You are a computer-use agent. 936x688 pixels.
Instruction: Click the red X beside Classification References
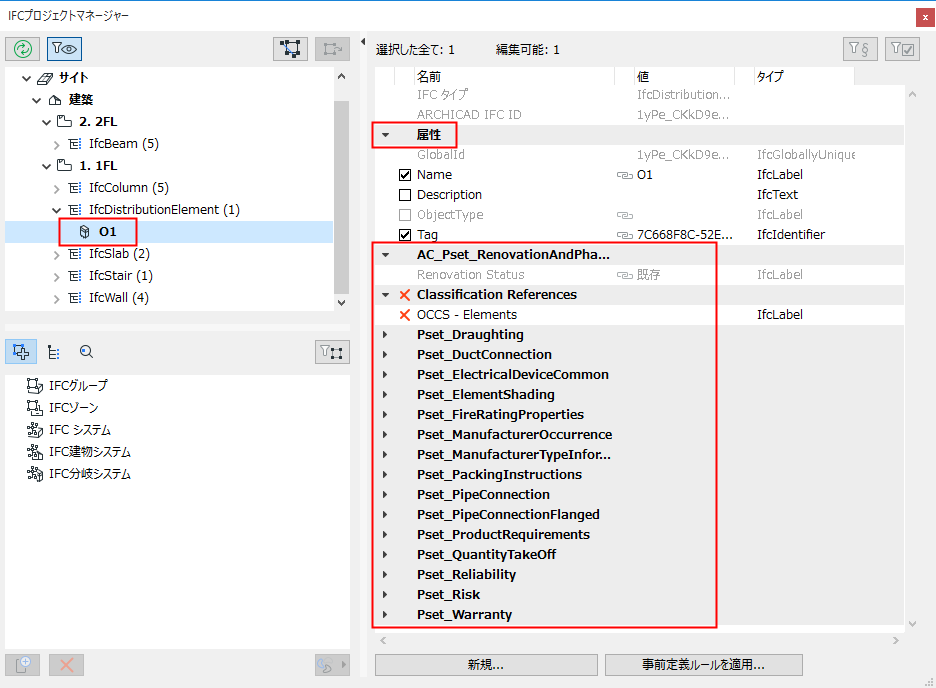tap(405, 295)
